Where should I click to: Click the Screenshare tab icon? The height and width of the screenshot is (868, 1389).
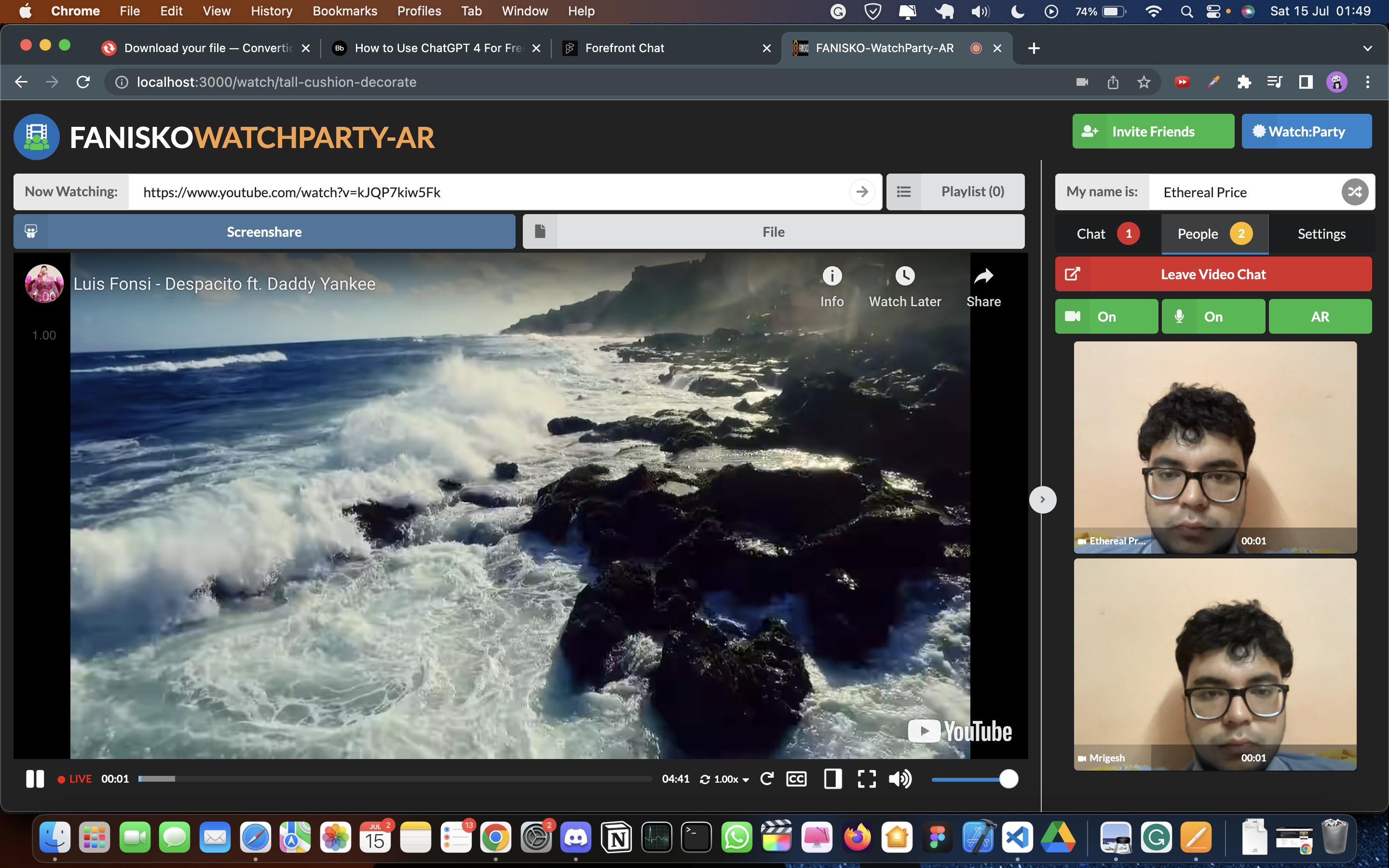click(30, 231)
